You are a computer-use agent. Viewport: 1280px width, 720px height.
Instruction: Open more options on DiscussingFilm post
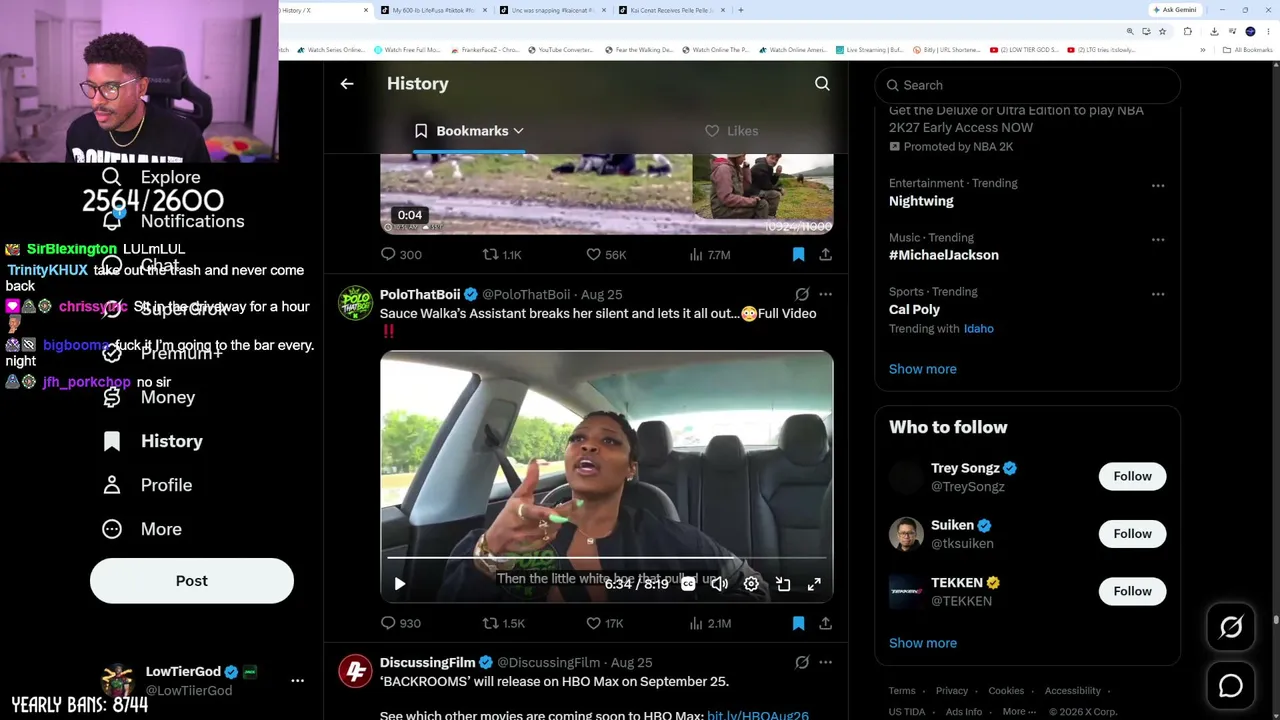(x=825, y=662)
